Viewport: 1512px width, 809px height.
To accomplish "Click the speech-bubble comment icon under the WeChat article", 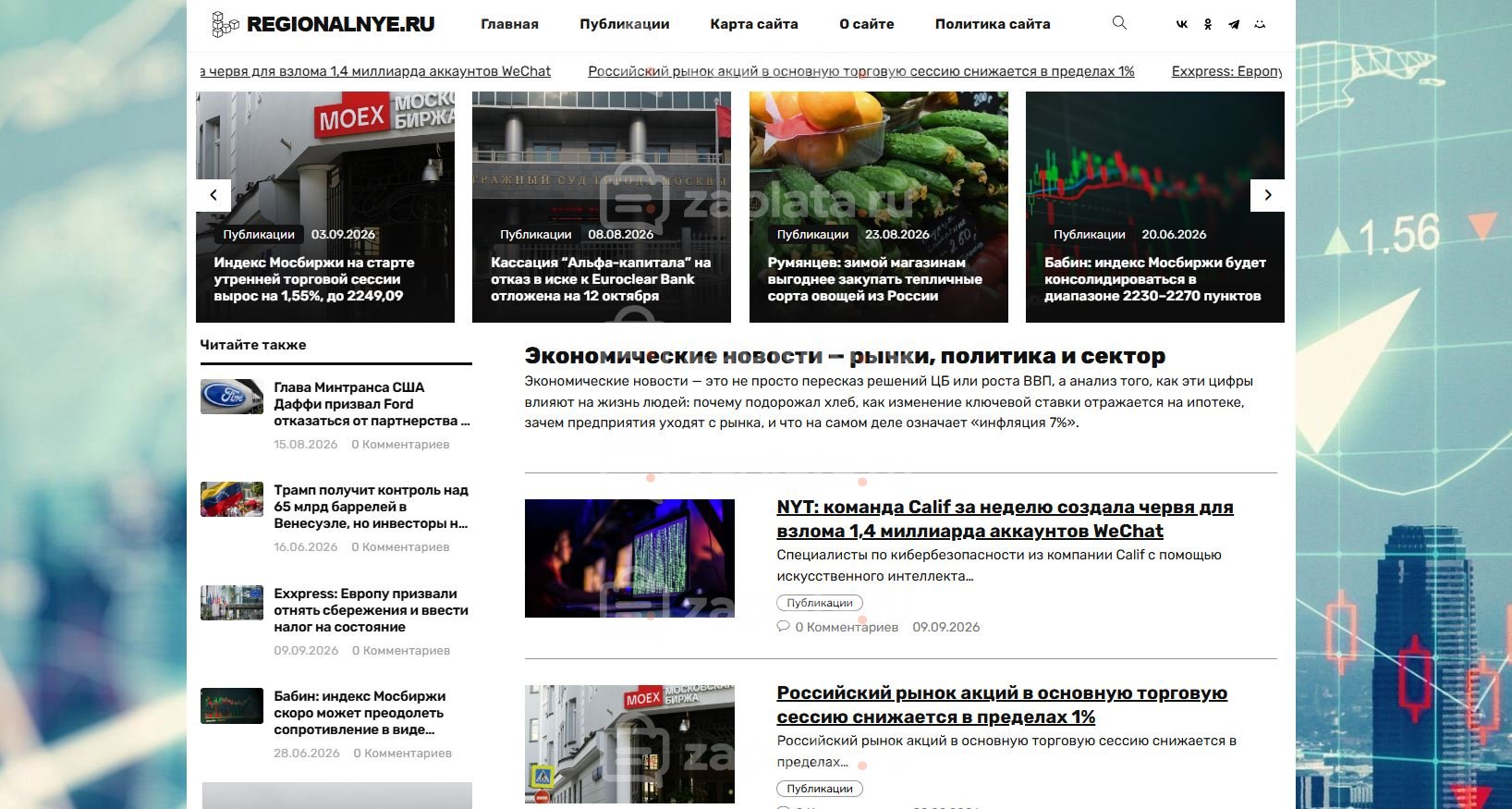I will pyautogui.click(x=784, y=626).
